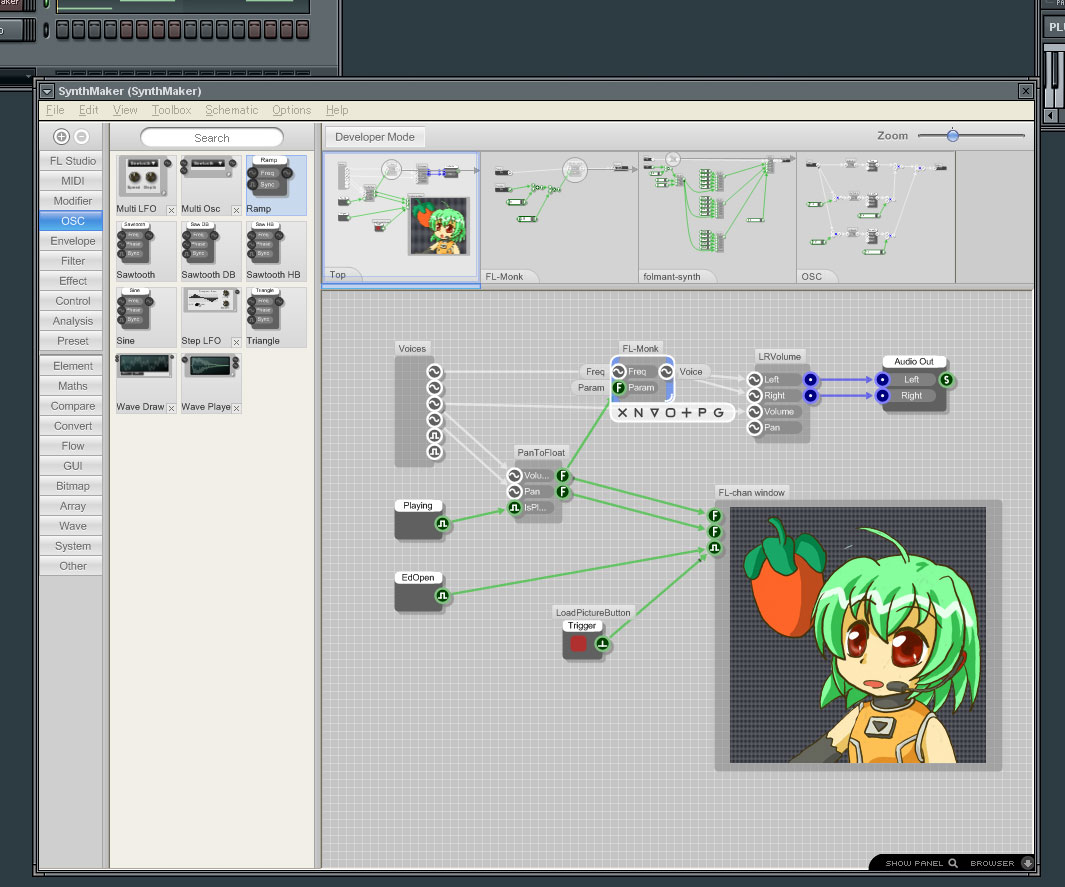Screen dimensions: 1065x887
Task: Open the File menu
Action: 55,110
